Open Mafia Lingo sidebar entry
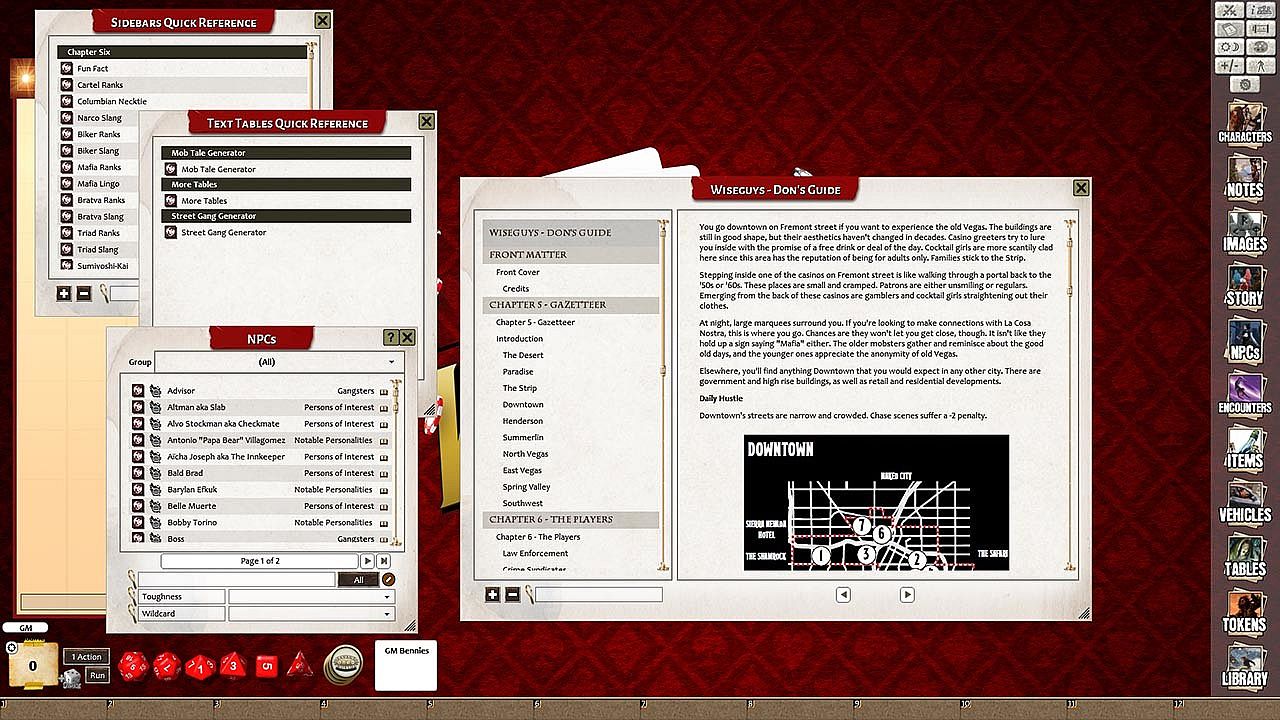This screenshot has height=720, width=1280. pos(98,184)
